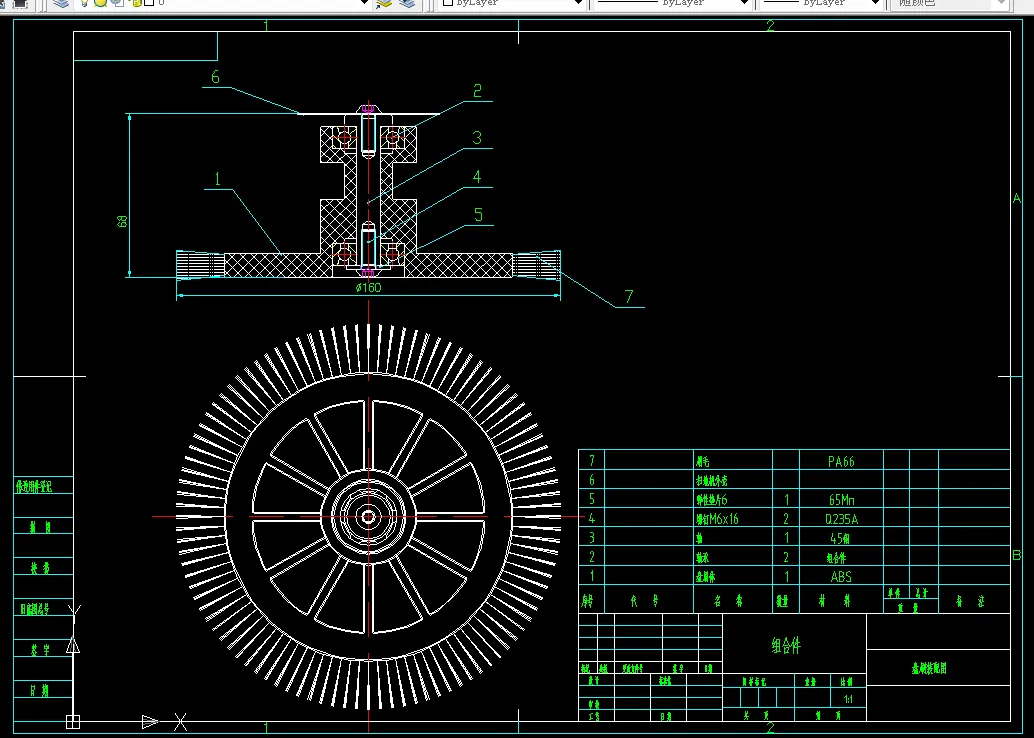Select balloon number 6 in section view
Viewport: 1034px width, 738px height.
tap(215, 77)
